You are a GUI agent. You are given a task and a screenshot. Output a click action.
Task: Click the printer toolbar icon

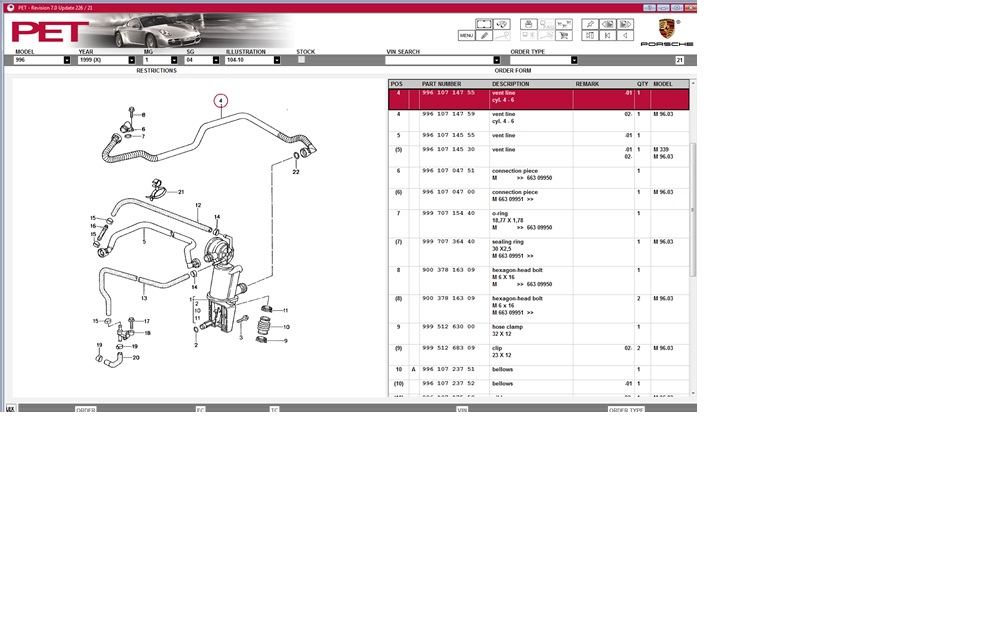point(528,24)
